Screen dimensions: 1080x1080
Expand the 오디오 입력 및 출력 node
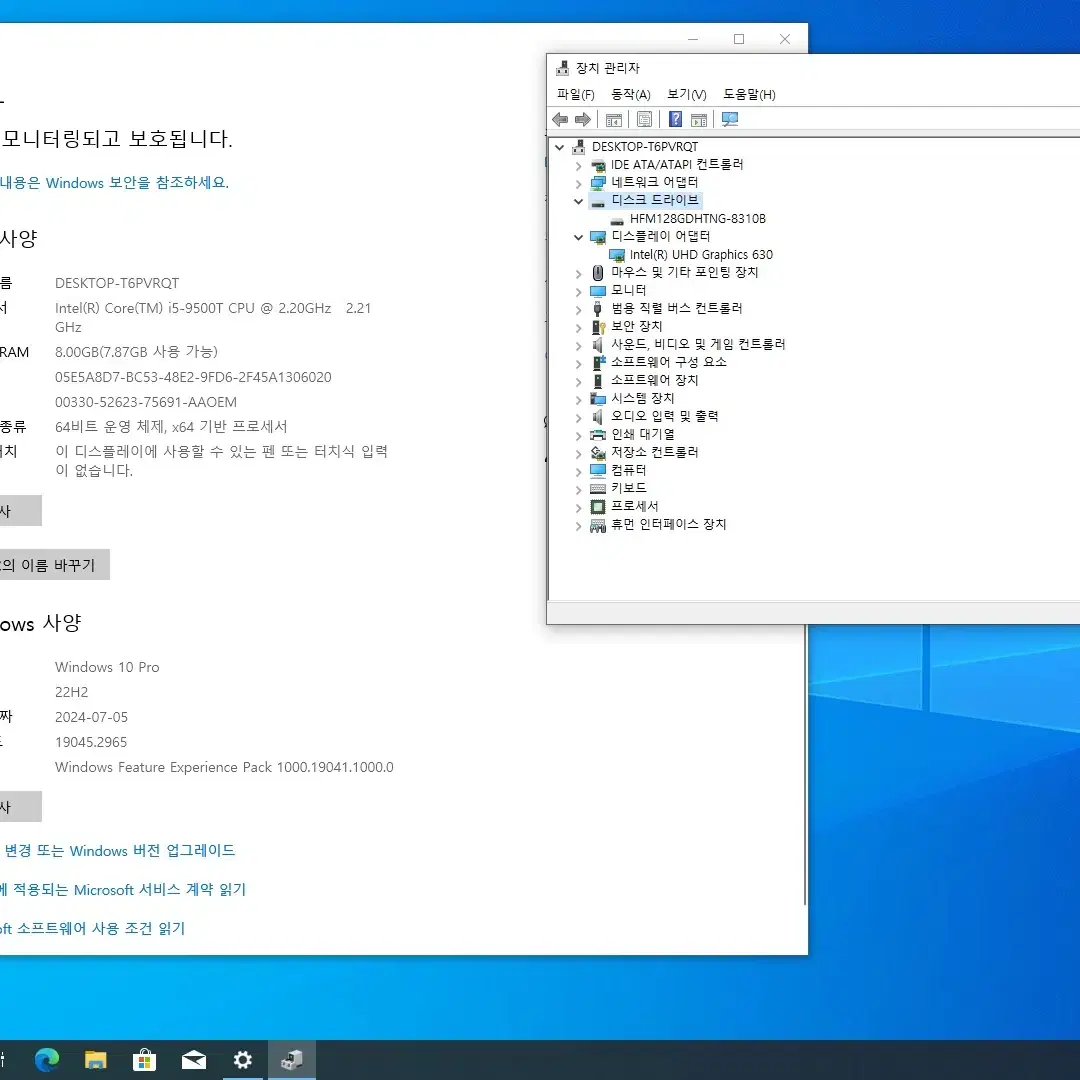(579, 417)
